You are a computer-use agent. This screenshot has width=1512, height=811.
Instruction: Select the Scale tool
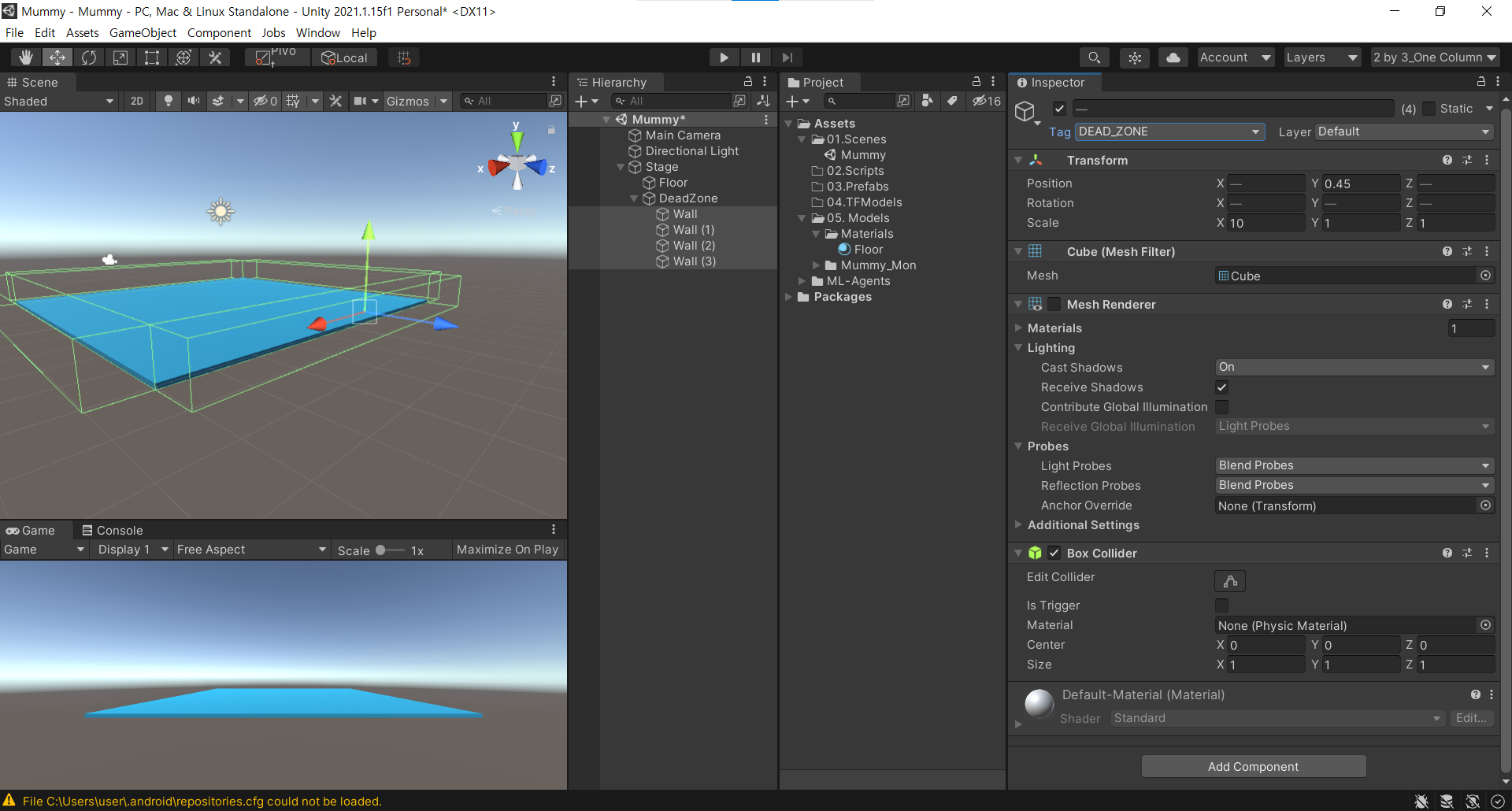point(120,57)
